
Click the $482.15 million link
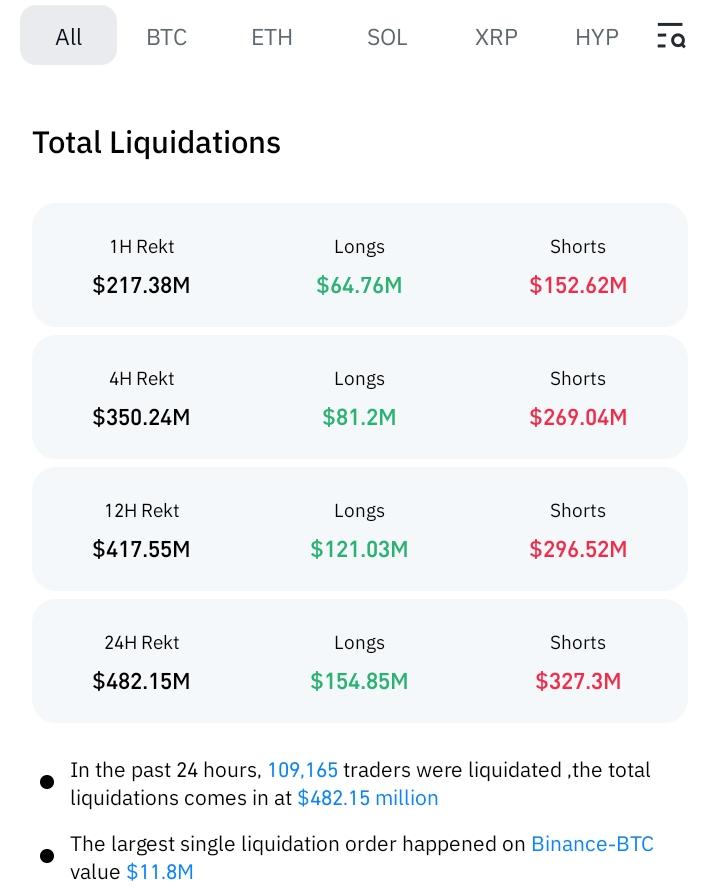coord(367,797)
